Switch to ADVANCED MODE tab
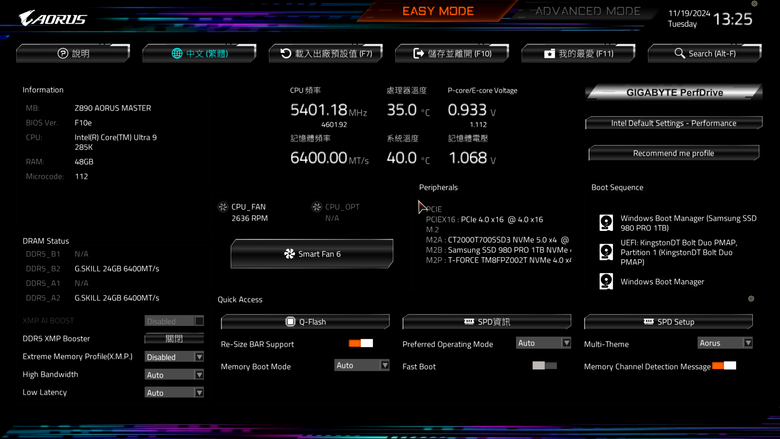780x439 pixels. (x=587, y=11)
